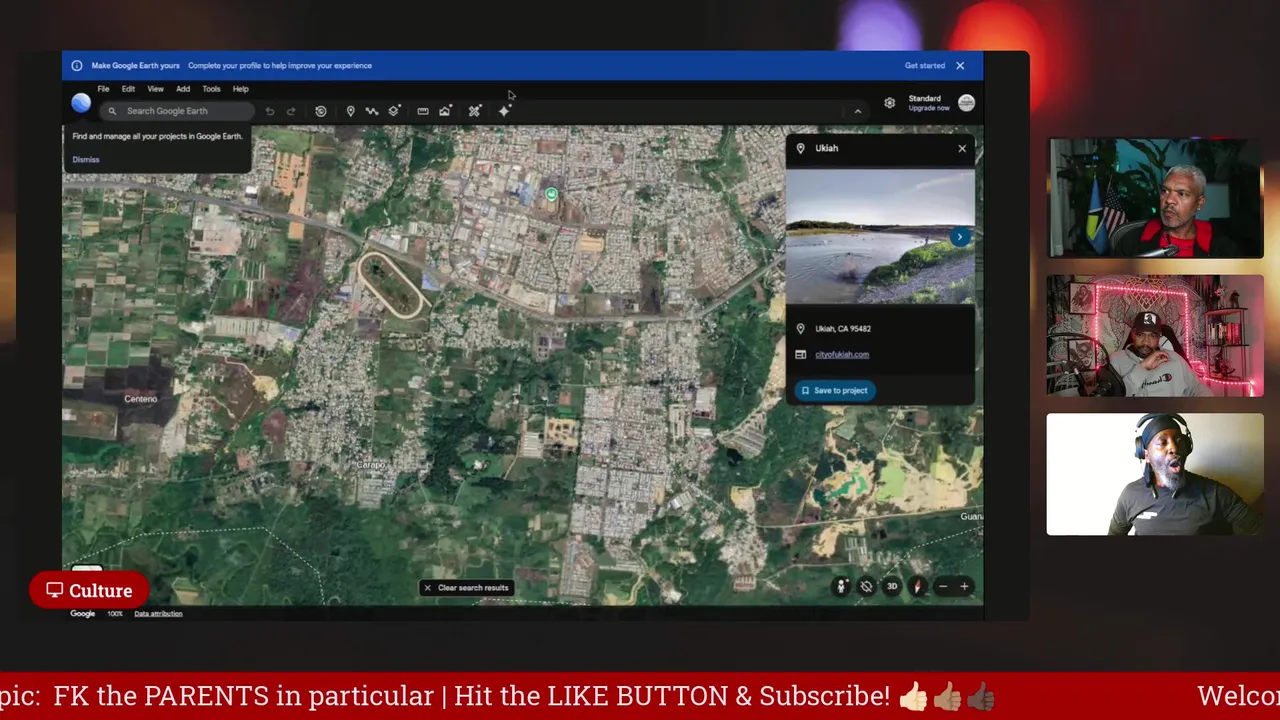
Task: Open the View menu
Action: pyautogui.click(x=155, y=89)
